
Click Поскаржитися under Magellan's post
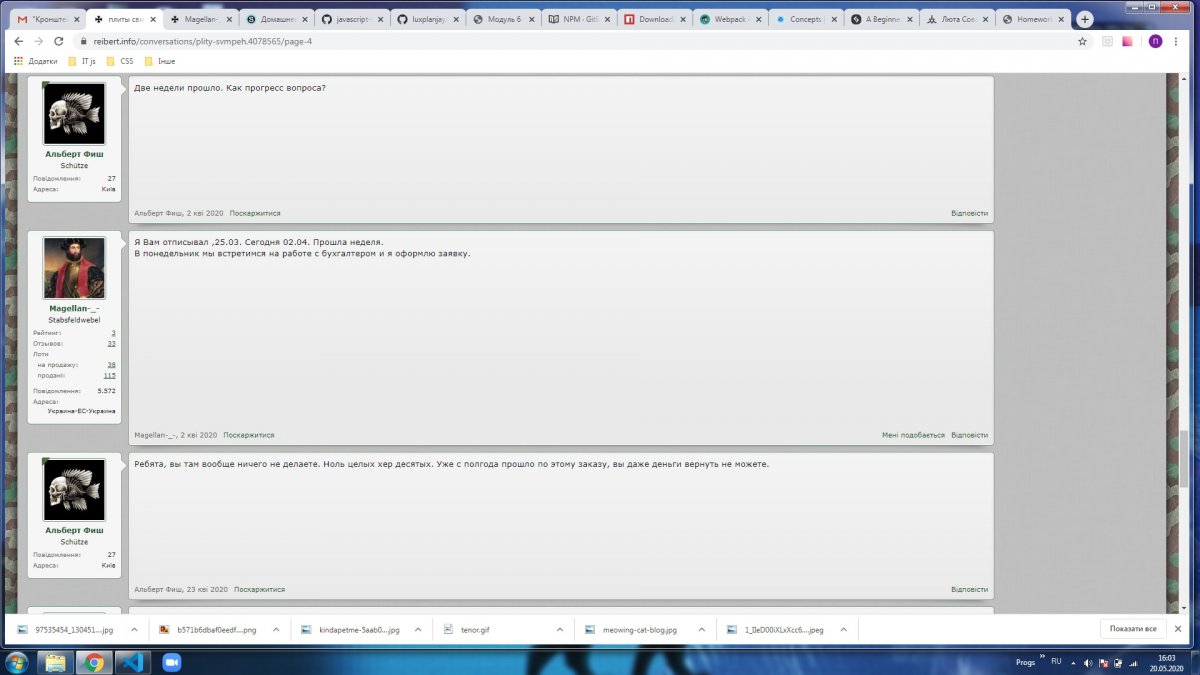pyautogui.click(x=248, y=435)
